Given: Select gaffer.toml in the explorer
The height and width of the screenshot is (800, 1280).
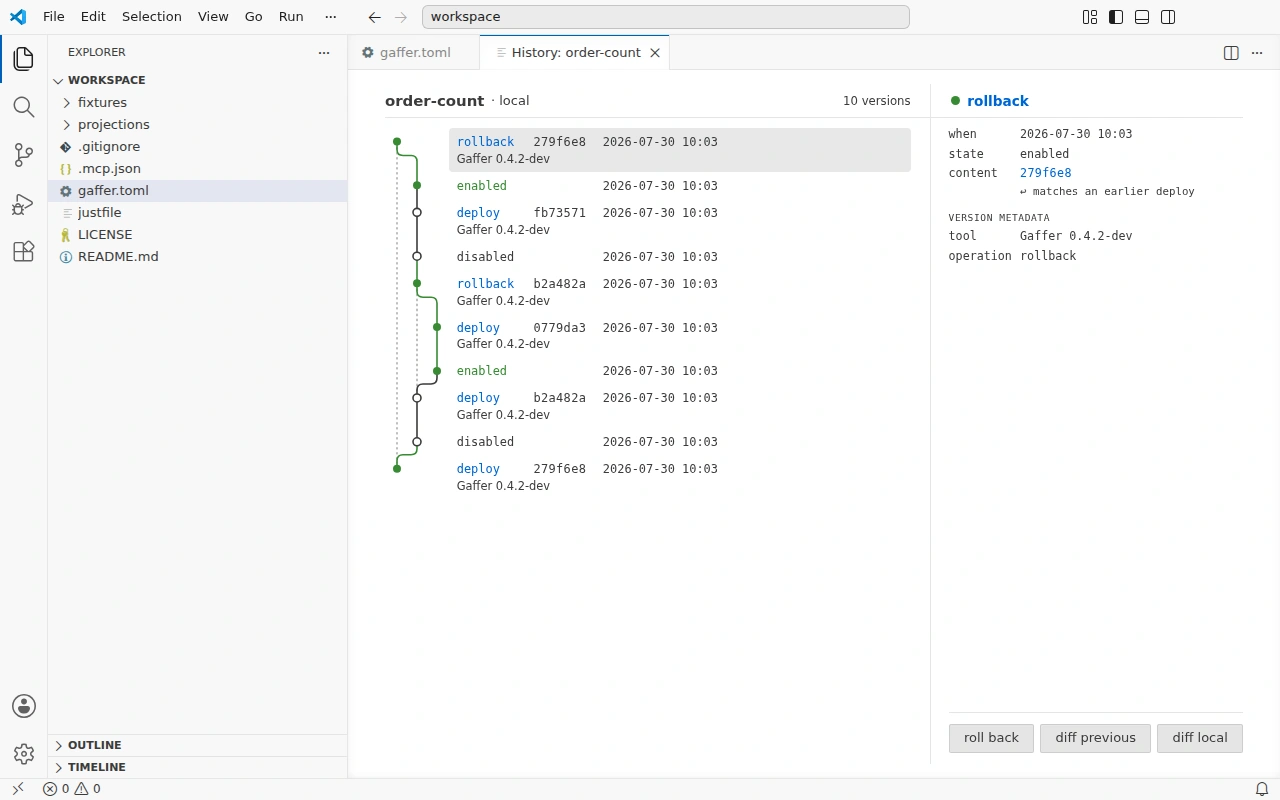Looking at the screenshot, I should [x=197, y=190].
